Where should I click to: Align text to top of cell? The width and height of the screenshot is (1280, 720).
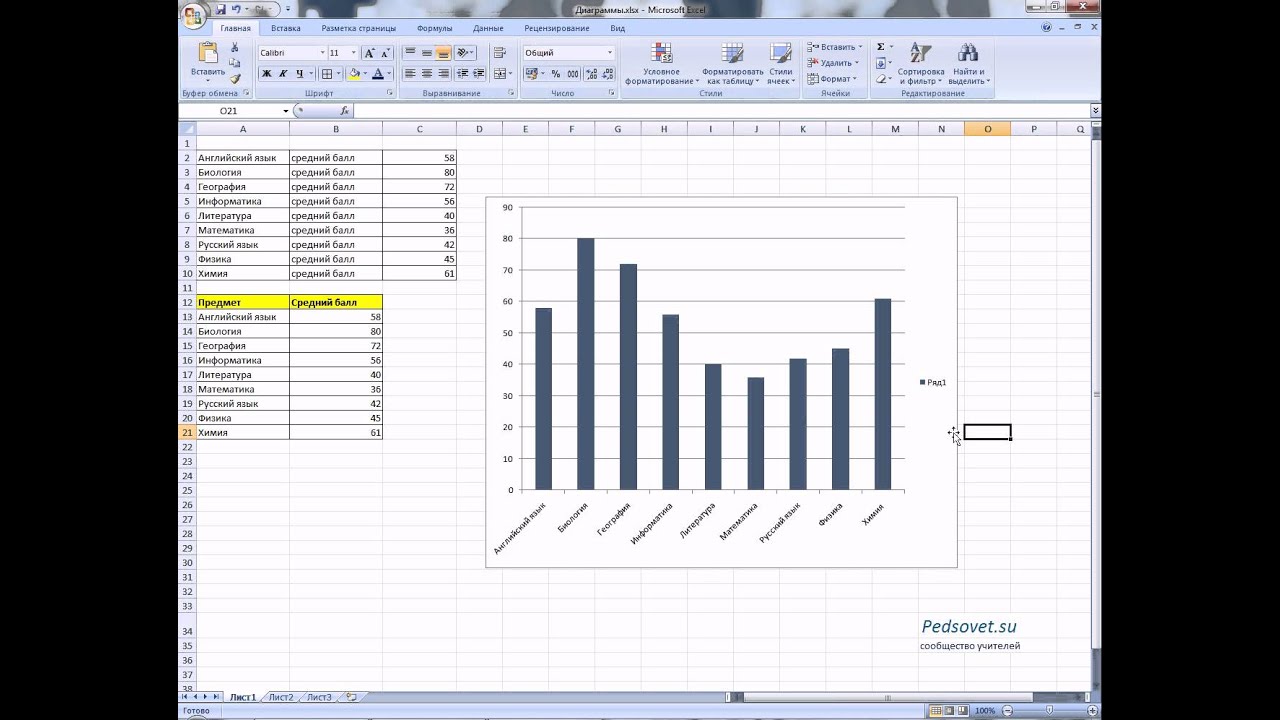(x=410, y=53)
